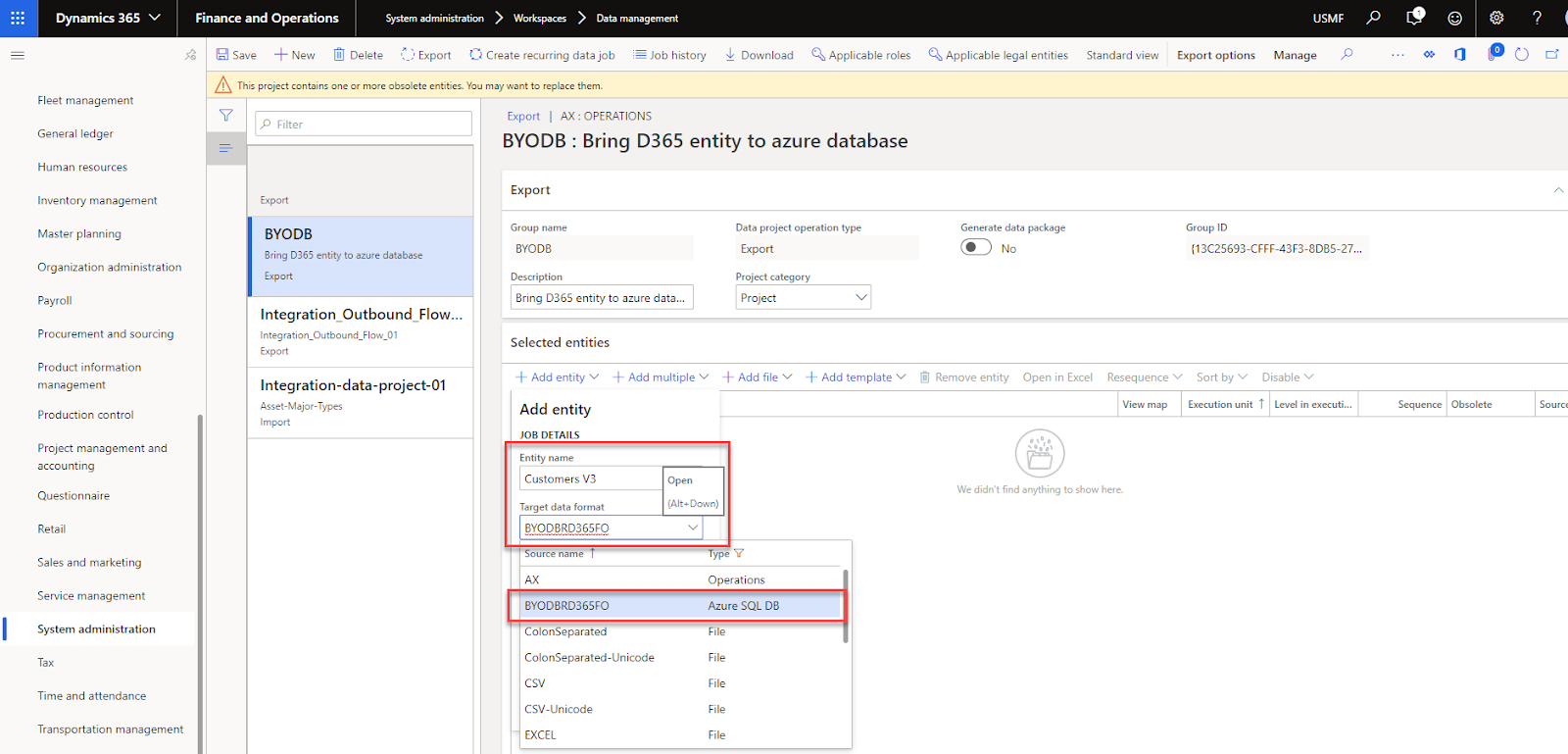Collapse the Export section chevron
Image resolution: width=1568 pixels, height=754 pixels.
click(x=1558, y=190)
